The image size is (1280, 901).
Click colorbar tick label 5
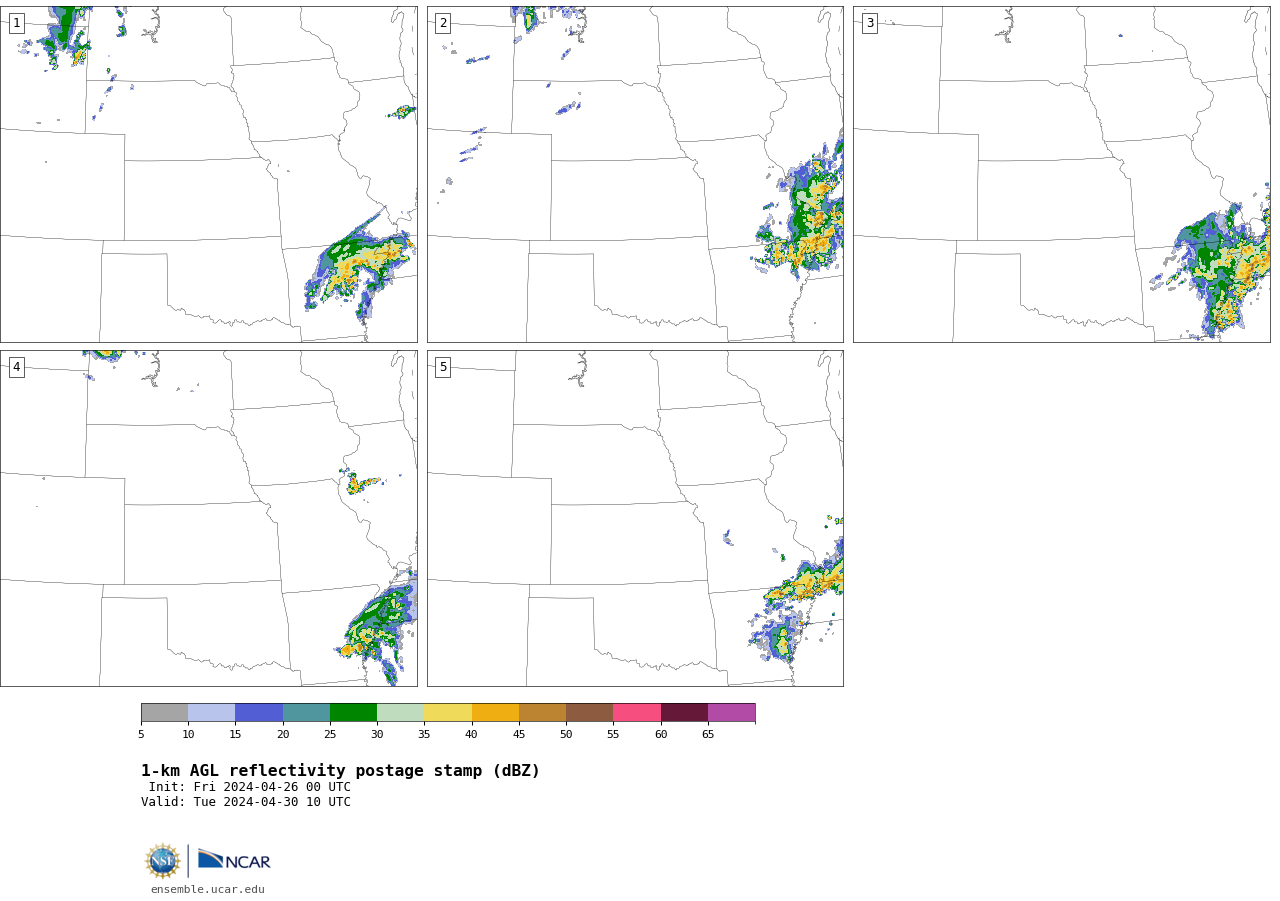click(x=141, y=735)
